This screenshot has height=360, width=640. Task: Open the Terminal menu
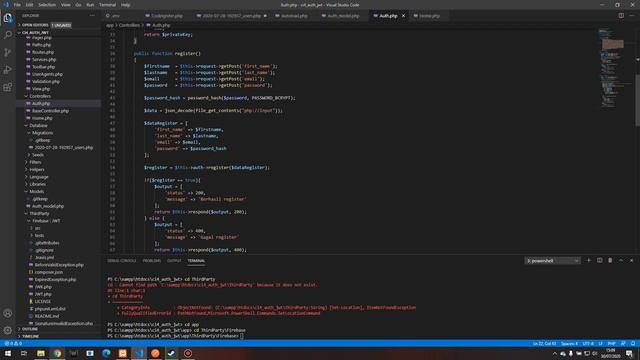pyautogui.click(x=107, y=5)
